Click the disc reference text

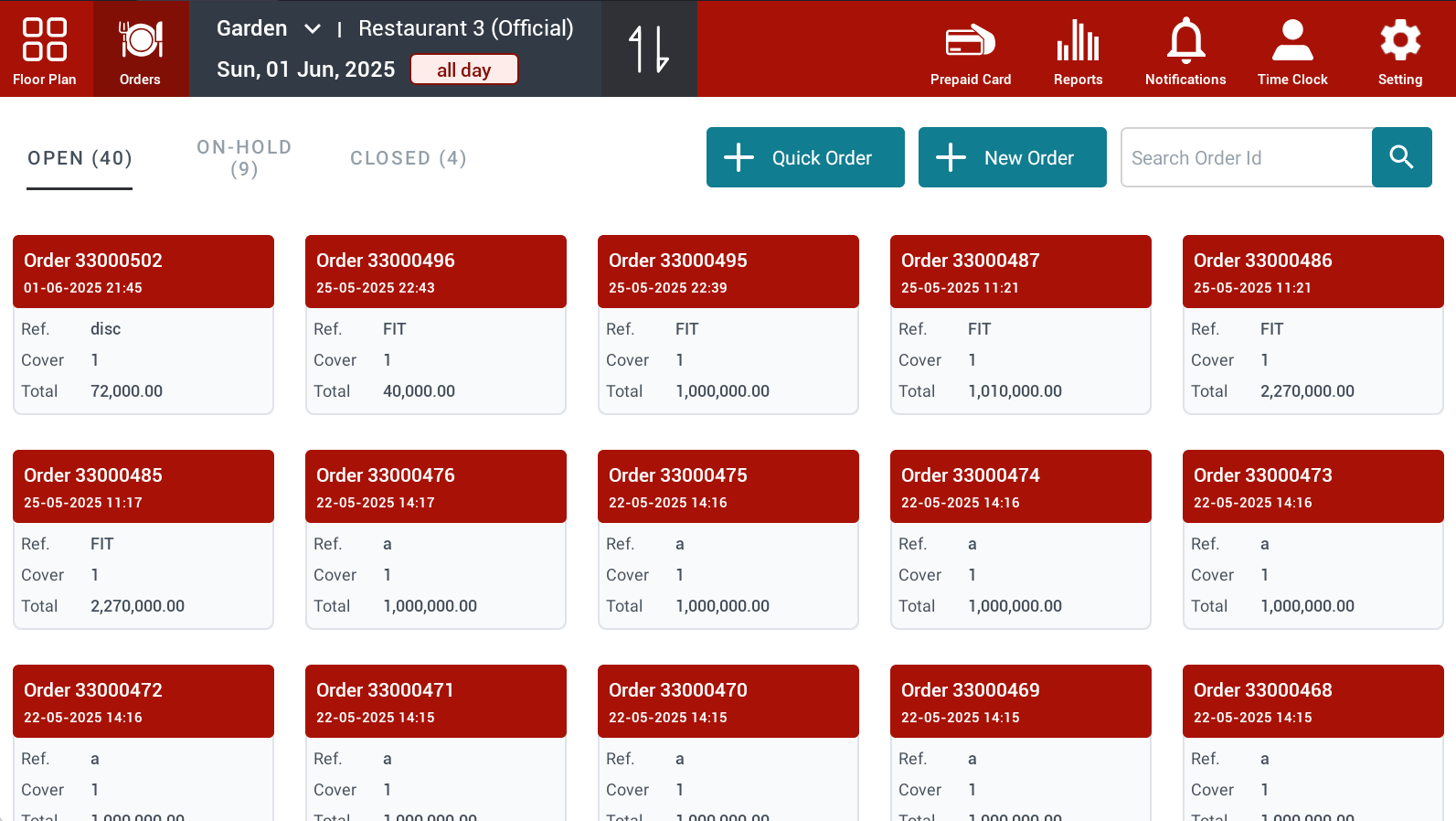click(x=106, y=329)
